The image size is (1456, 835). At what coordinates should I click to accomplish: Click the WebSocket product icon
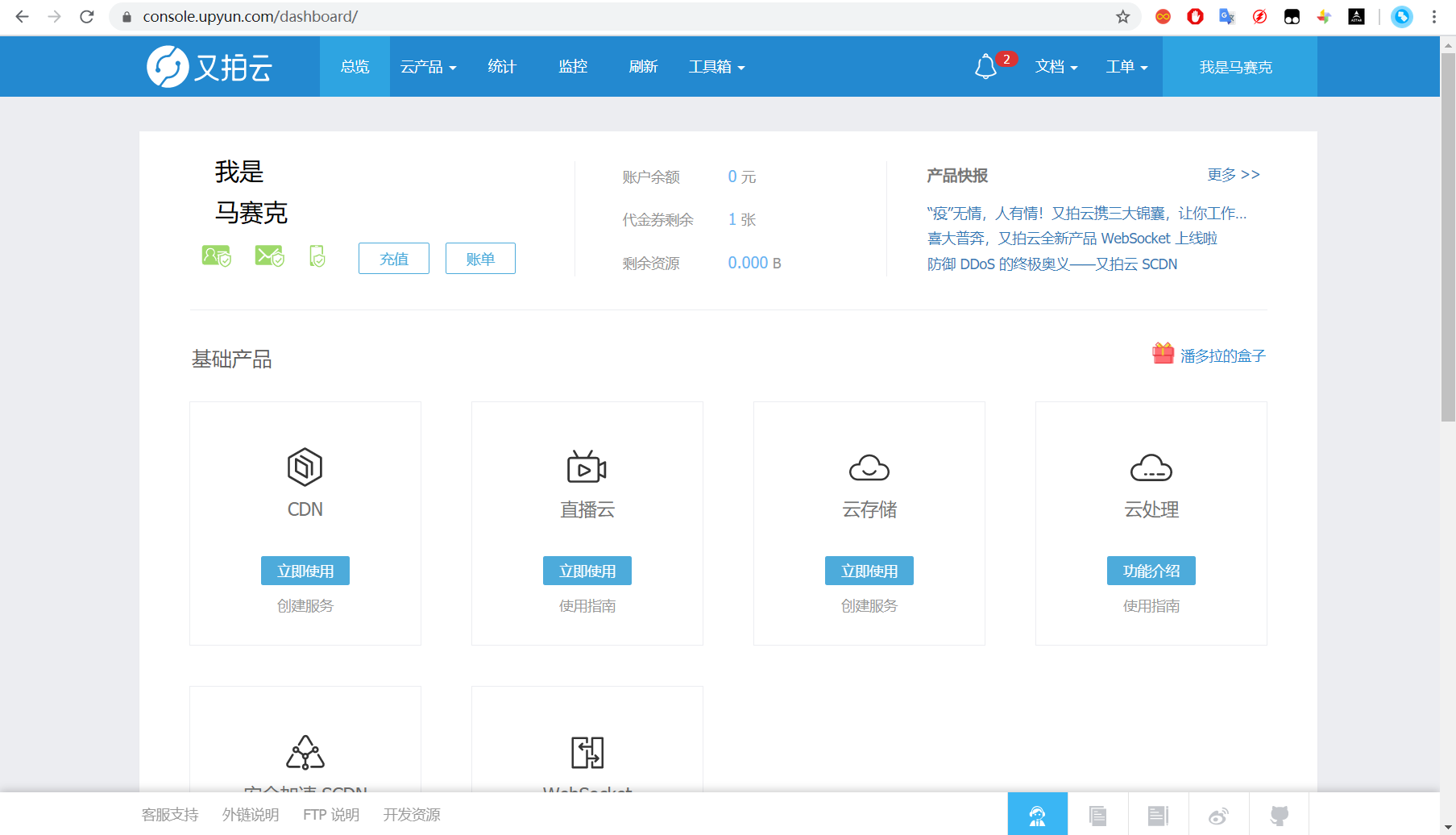[587, 752]
